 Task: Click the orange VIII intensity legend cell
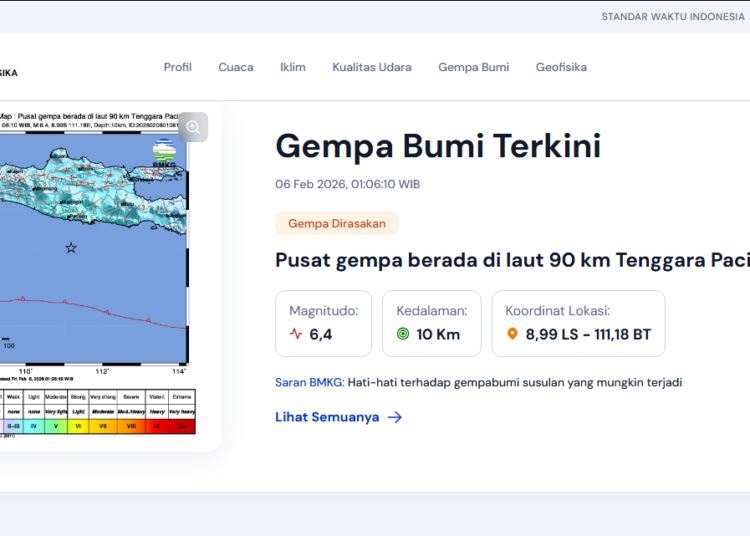[x=131, y=426]
